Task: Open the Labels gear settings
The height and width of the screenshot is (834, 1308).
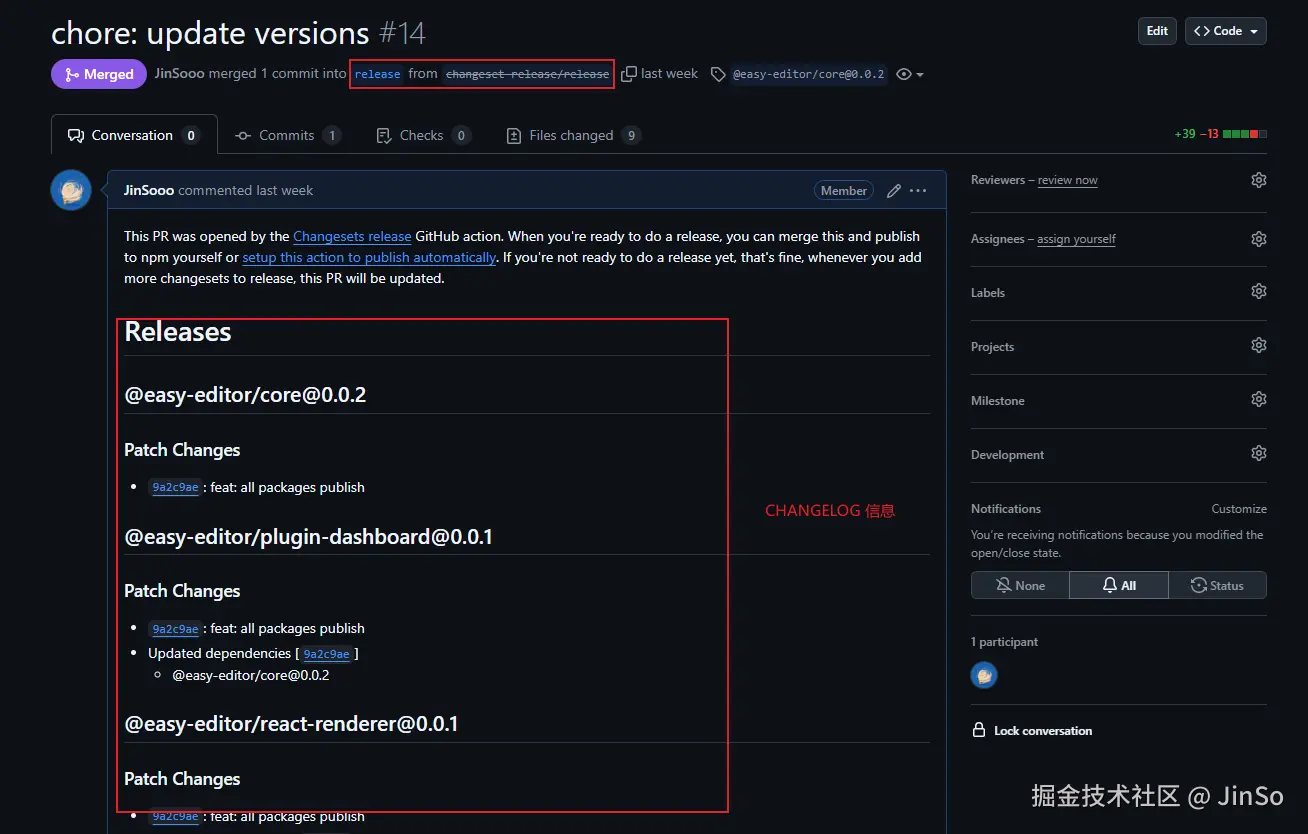Action: [x=1258, y=291]
